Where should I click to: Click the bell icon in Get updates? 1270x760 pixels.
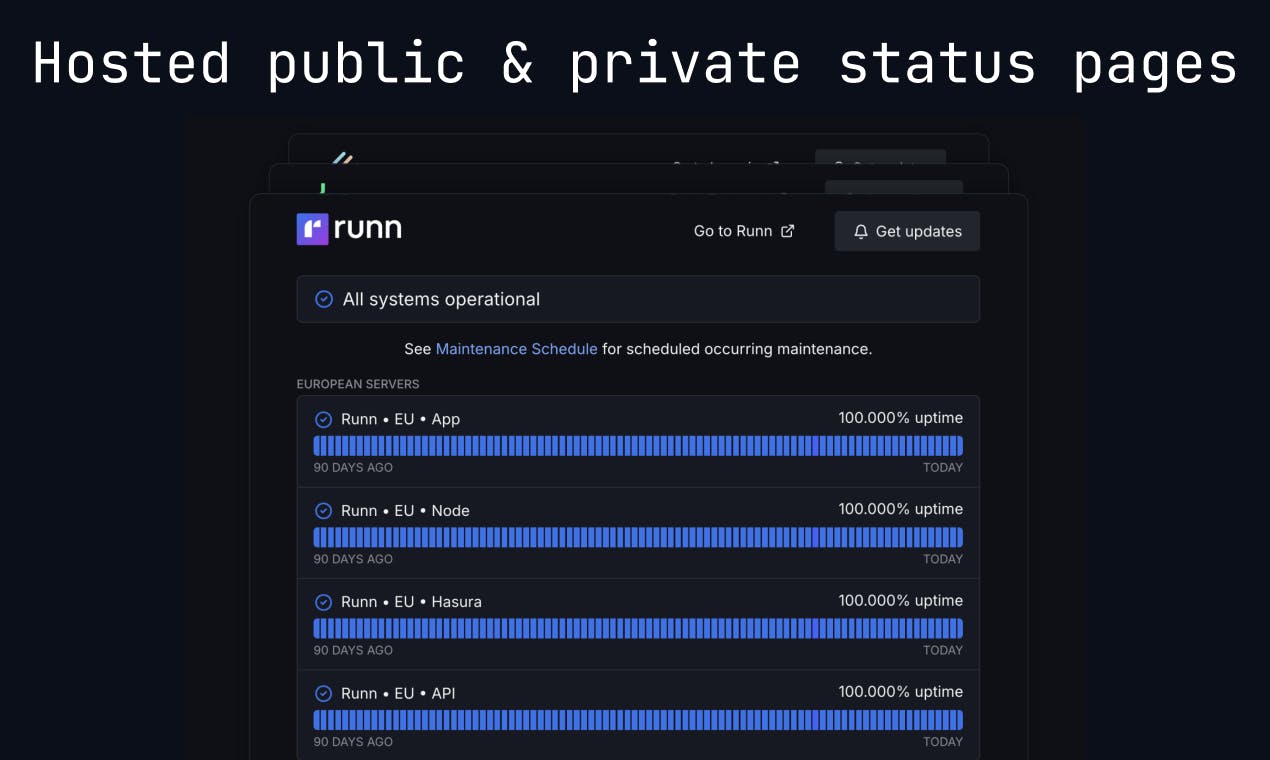click(x=861, y=231)
